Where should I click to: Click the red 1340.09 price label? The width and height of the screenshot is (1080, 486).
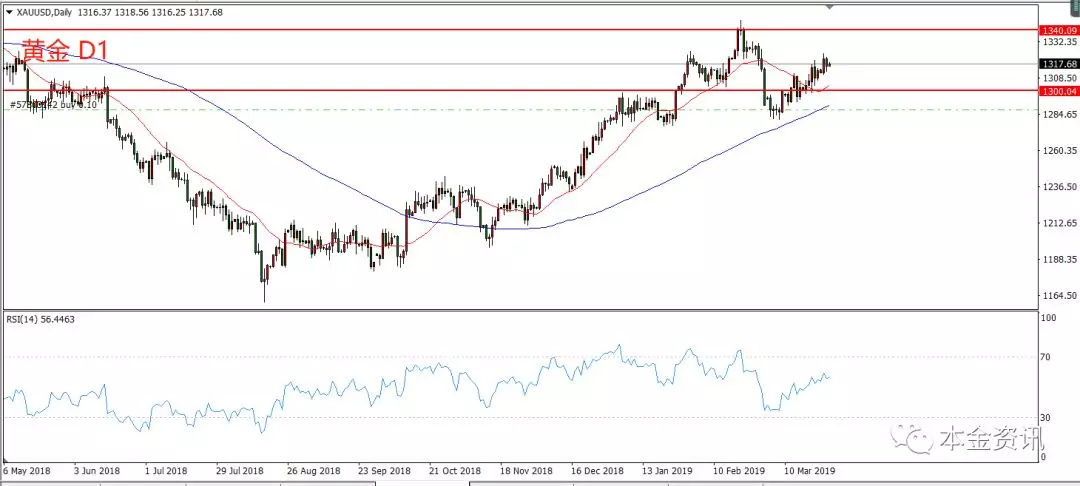(1058, 30)
